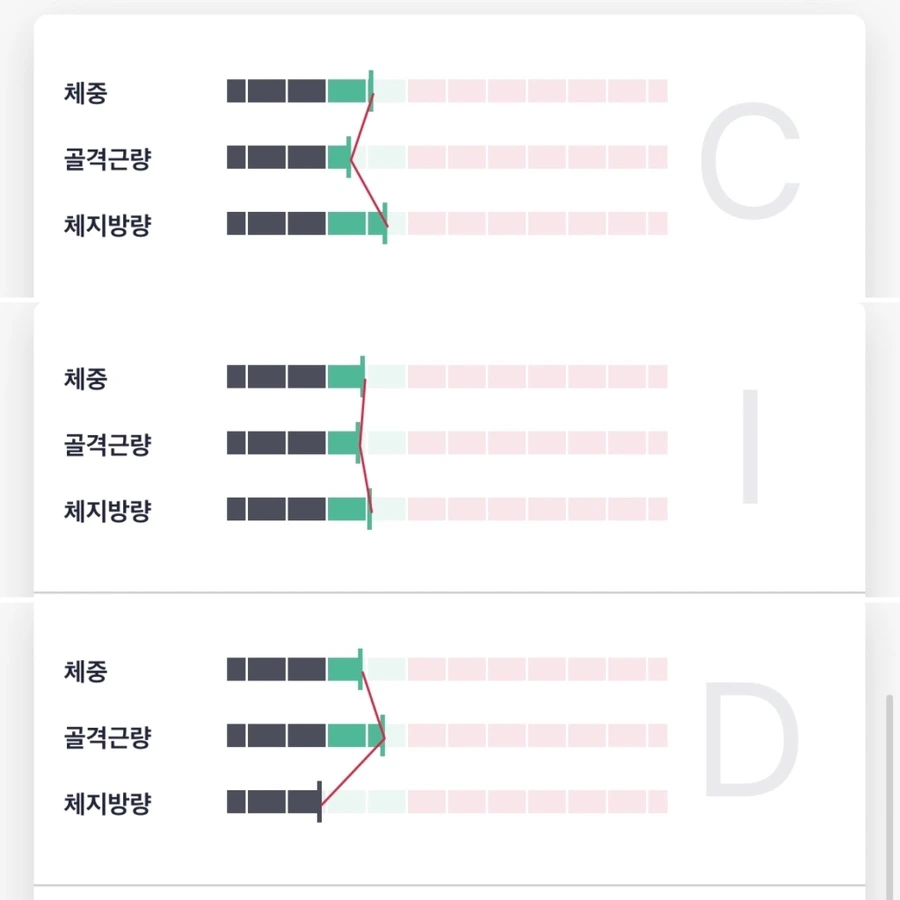The width and height of the screenshot is (900, 900).
Task: Click the pink bar region of 체지방량 in panel I
Action: coord(530,509)
